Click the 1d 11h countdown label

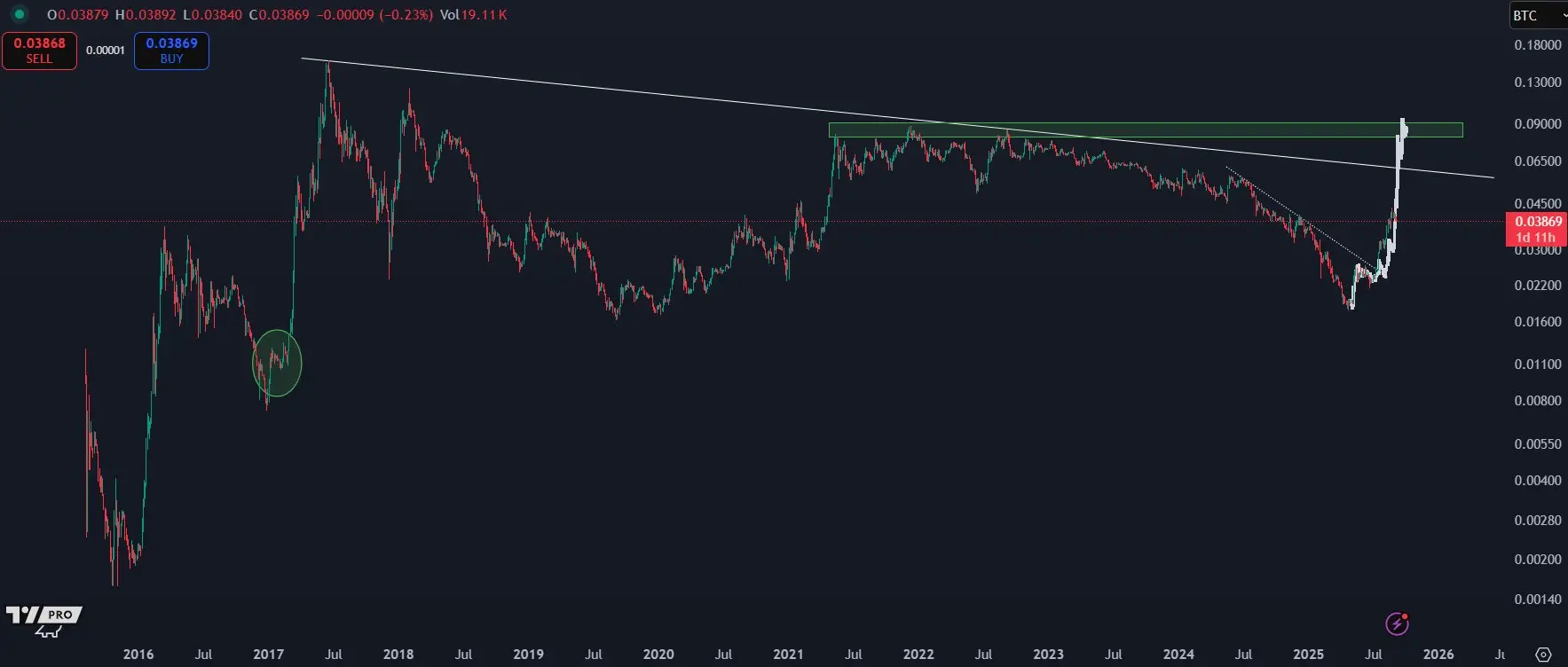(1535, 238)
